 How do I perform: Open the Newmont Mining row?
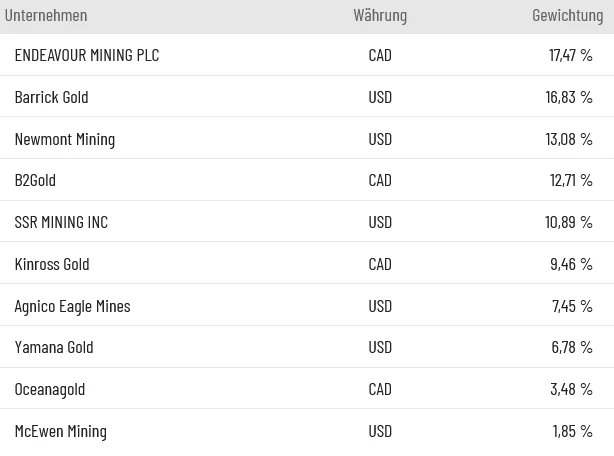tap(65, 139)
